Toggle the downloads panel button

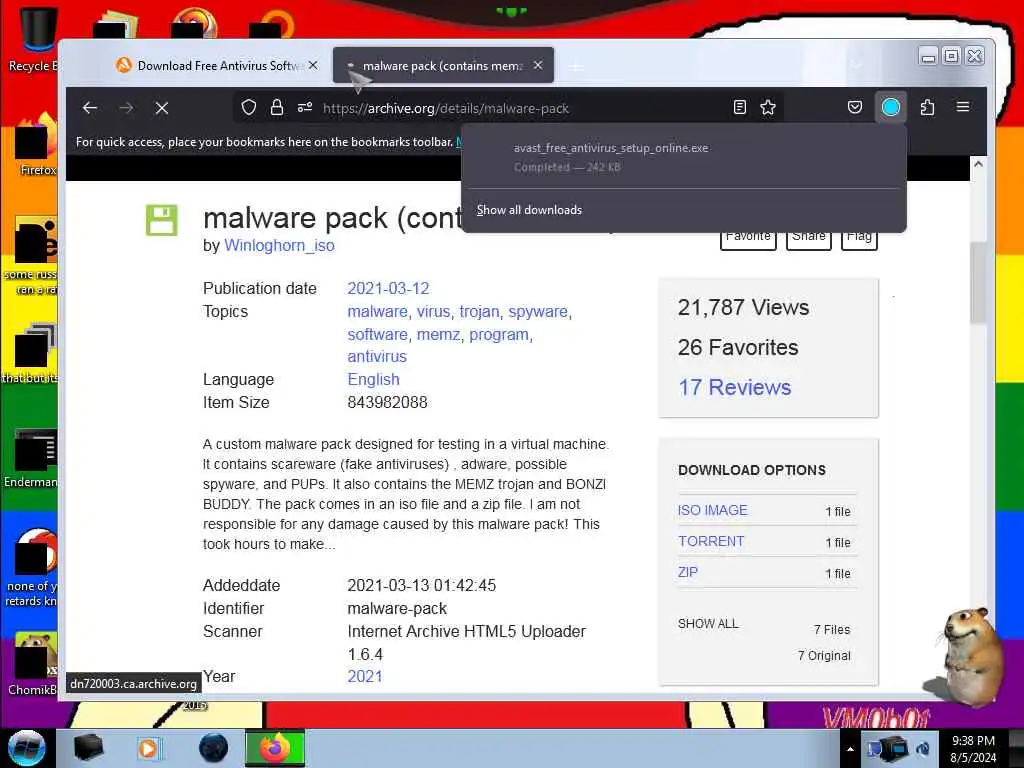pyautogui.click(x=891, y=107)
